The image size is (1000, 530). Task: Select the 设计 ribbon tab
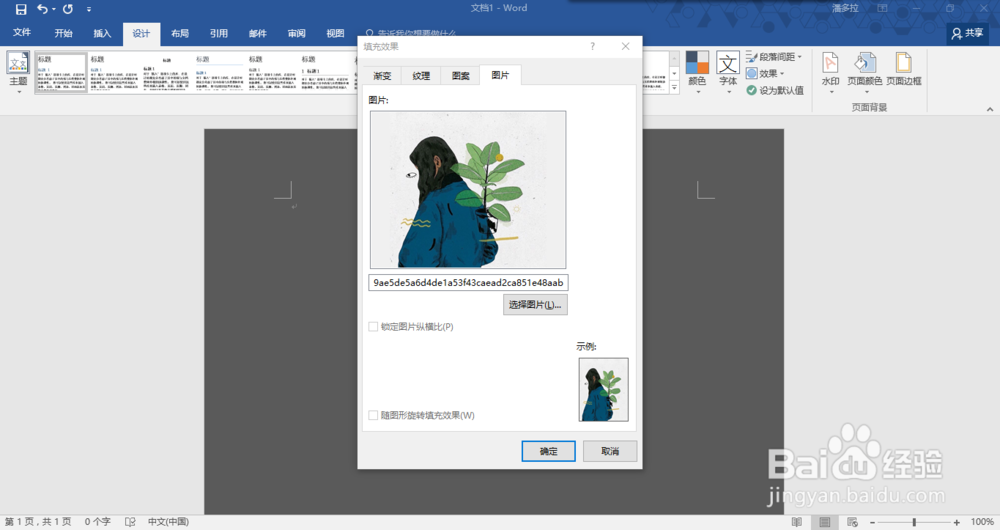pos(141,33)
